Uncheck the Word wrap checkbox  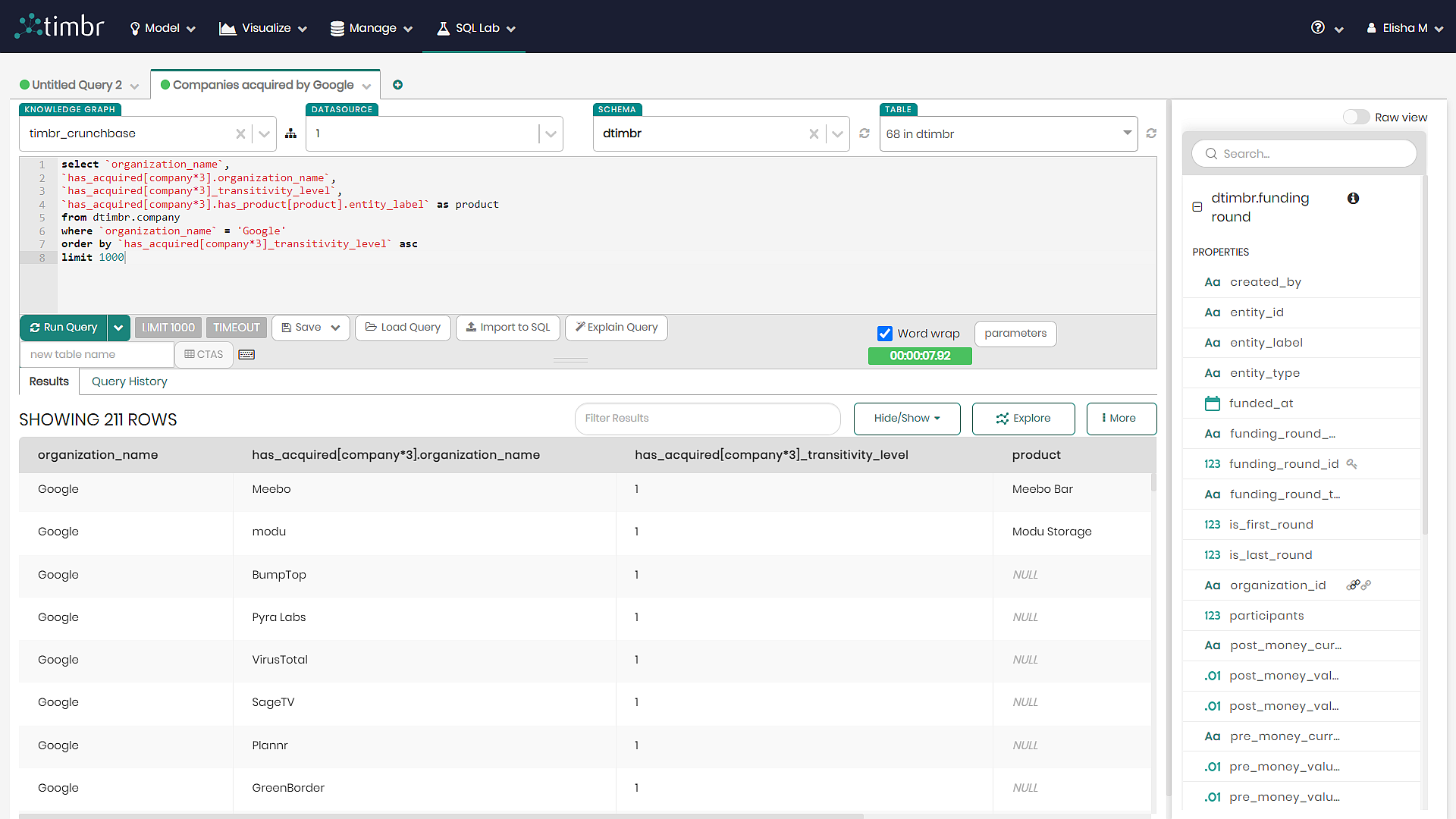click(884, 333)
